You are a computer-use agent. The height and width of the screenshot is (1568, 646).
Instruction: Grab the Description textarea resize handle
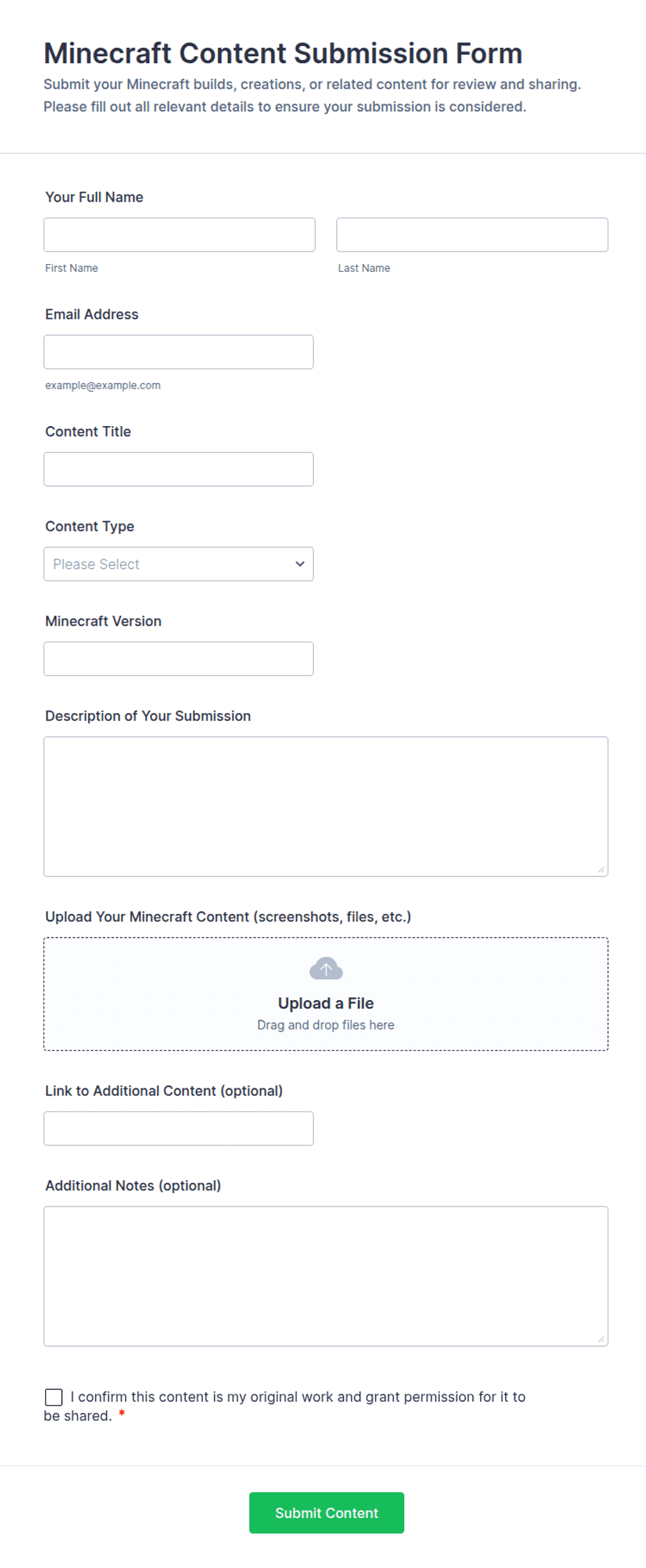[602, 869]
